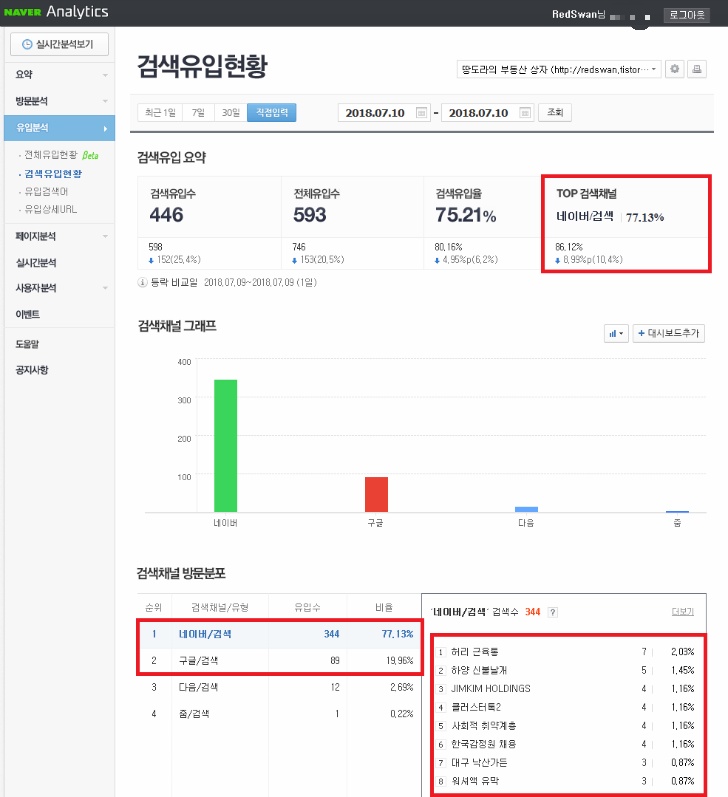Click the 조회 search button
728x797 pixels.
pyautogui.click(x=555, y=112)
